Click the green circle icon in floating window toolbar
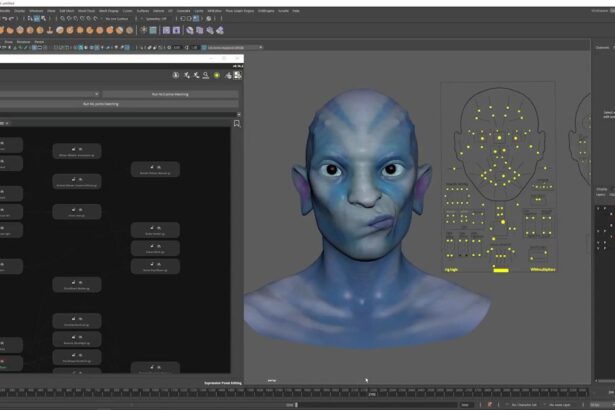The image size is (615, 410). (217, 75)
